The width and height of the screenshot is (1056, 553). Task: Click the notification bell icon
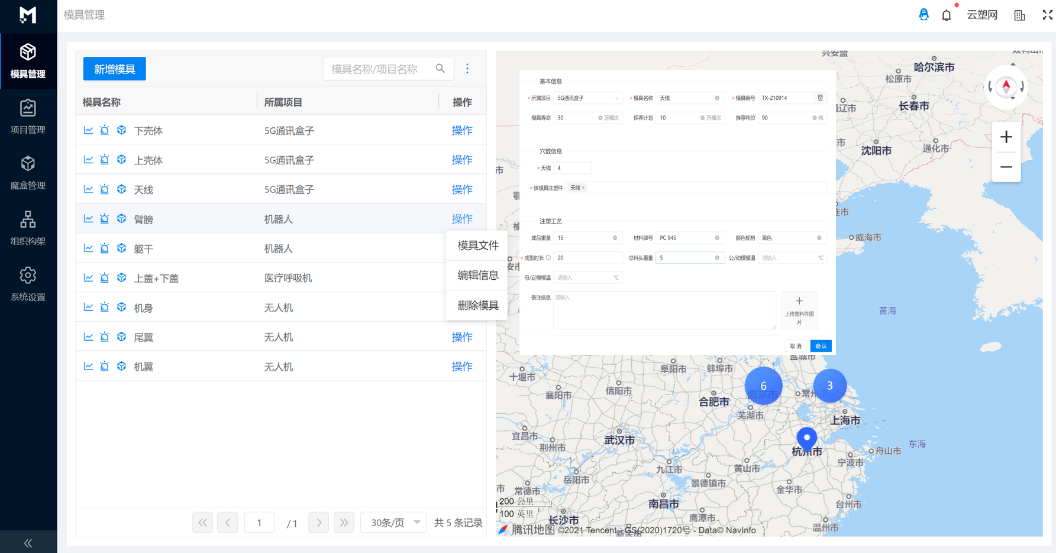[x=946, y=15]
